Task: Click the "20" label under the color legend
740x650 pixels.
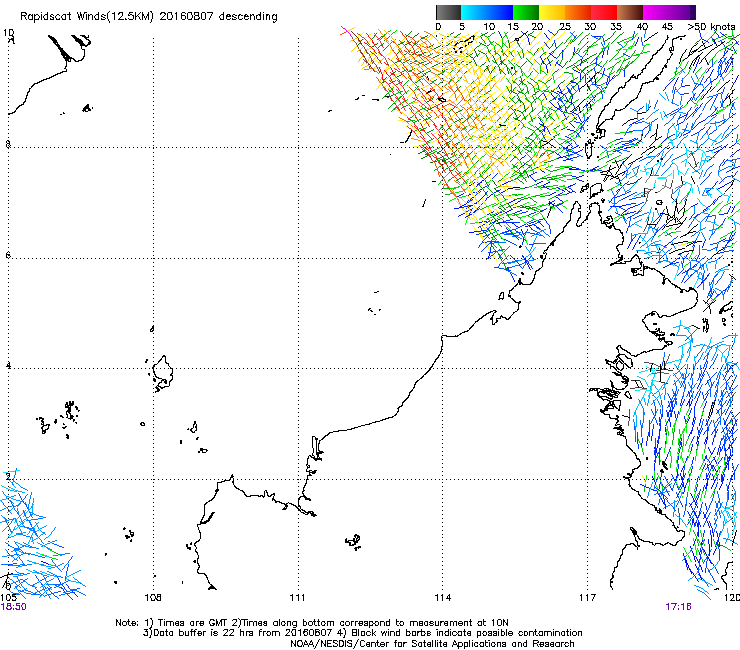Action: coord(538,27)
